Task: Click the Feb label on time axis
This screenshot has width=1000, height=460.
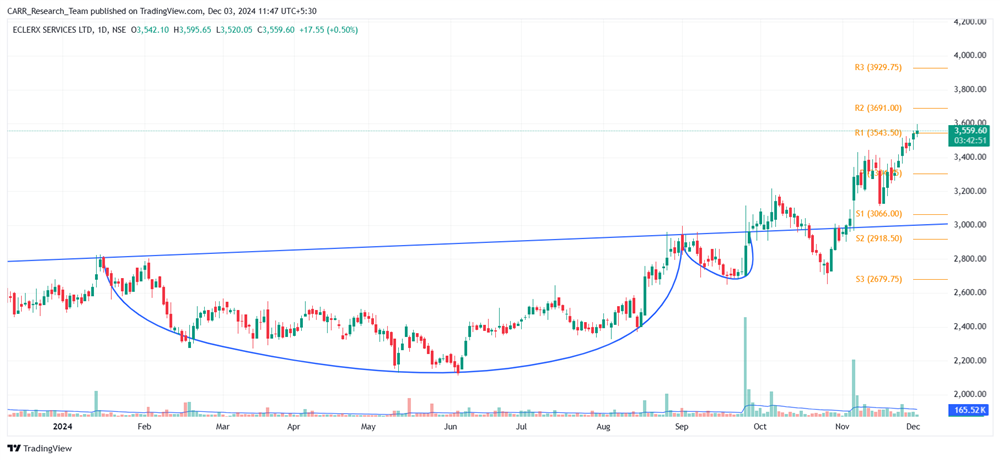Action: pyautogui.click(x=144, y=426)
